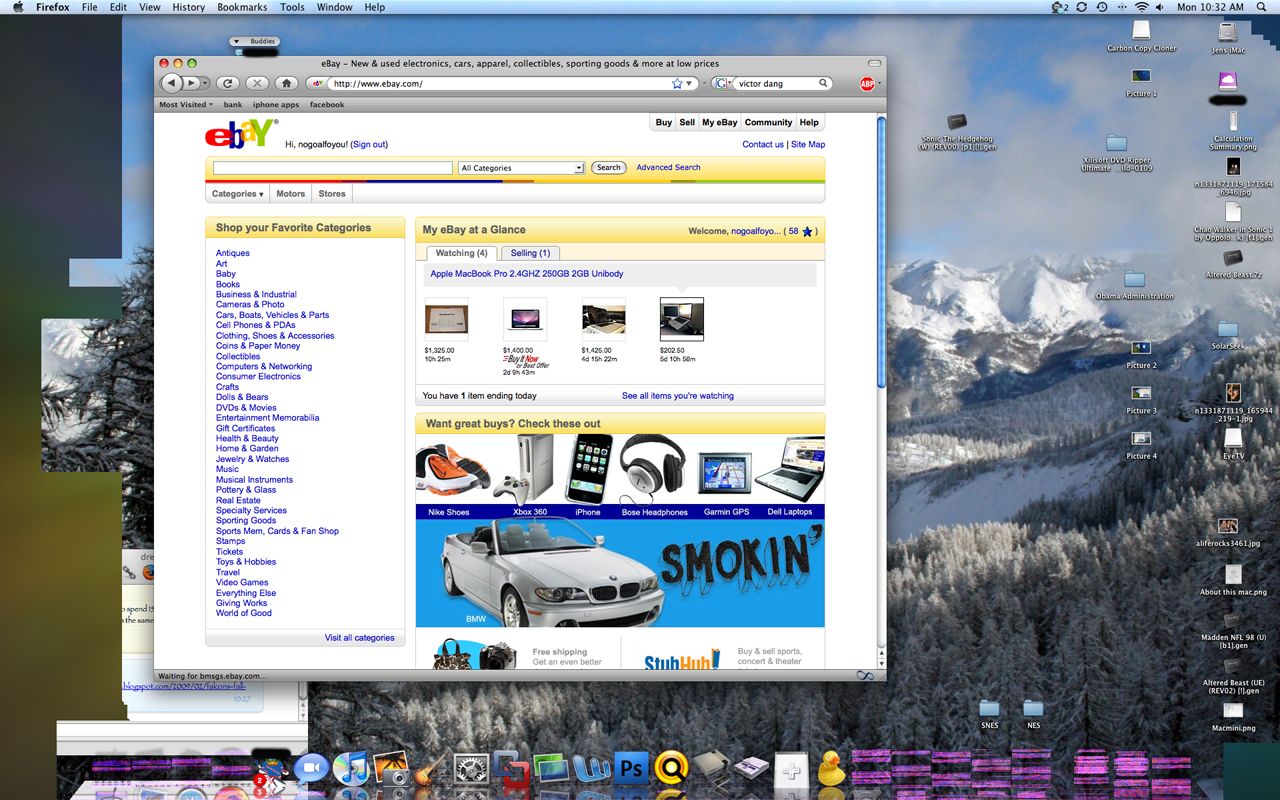The width and height of the screenshot is (1280, 800).
Task: Switch to the Selling (1) tab
Action: [x=530, y=253]
